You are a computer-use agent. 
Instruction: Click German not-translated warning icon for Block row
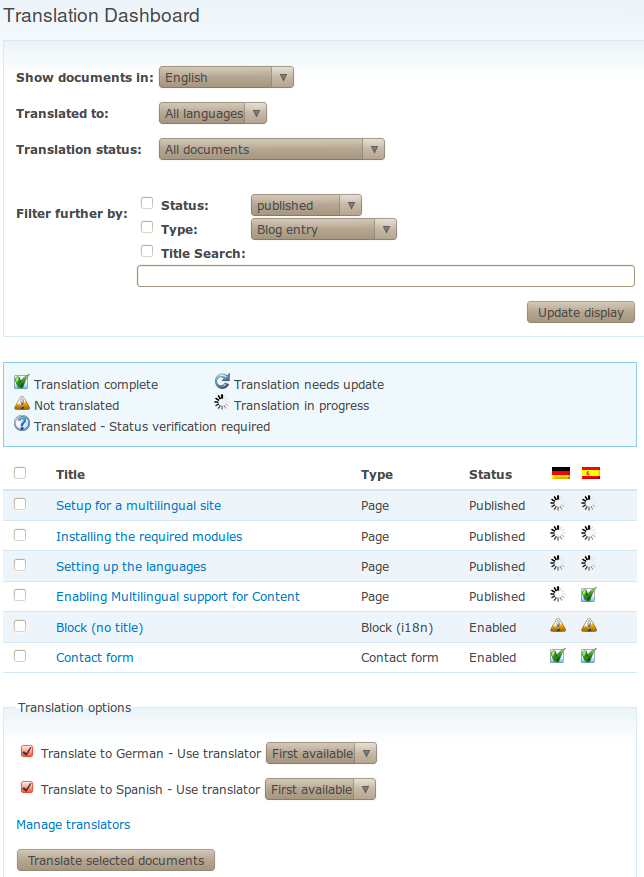[558, 625]
